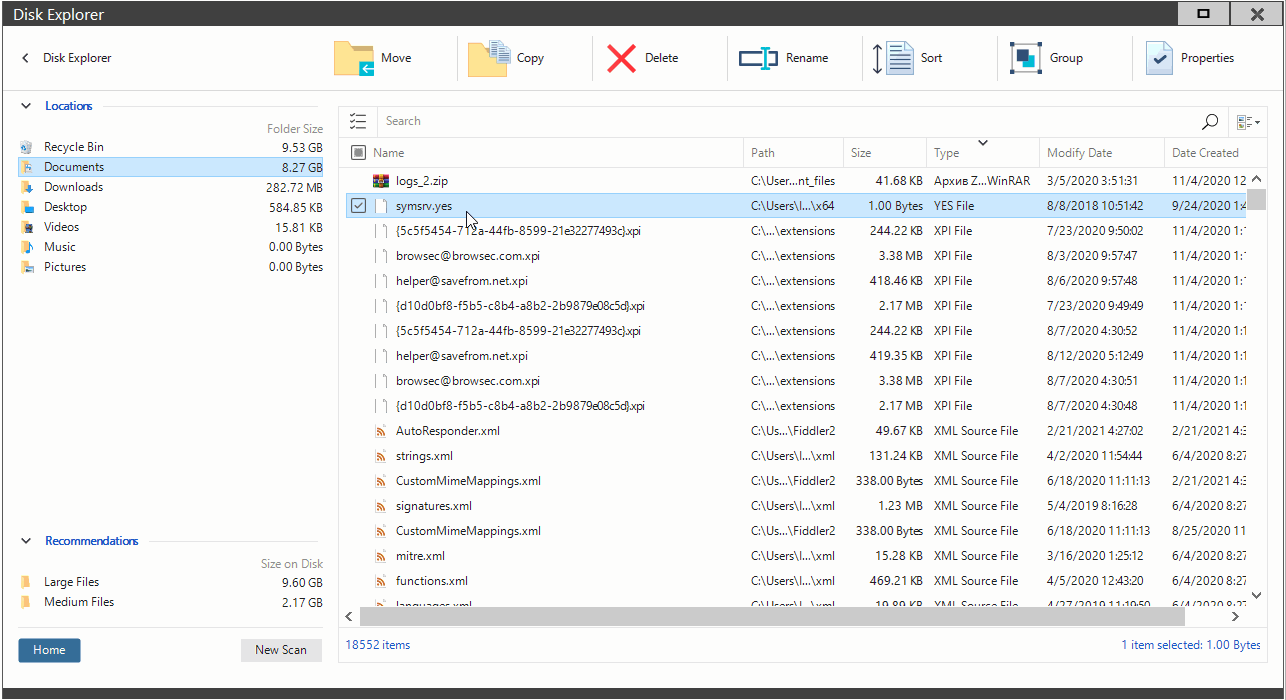Click the Group toolbar icon
Screen dimensions: 1286x700
click(x=1026, y=59)
